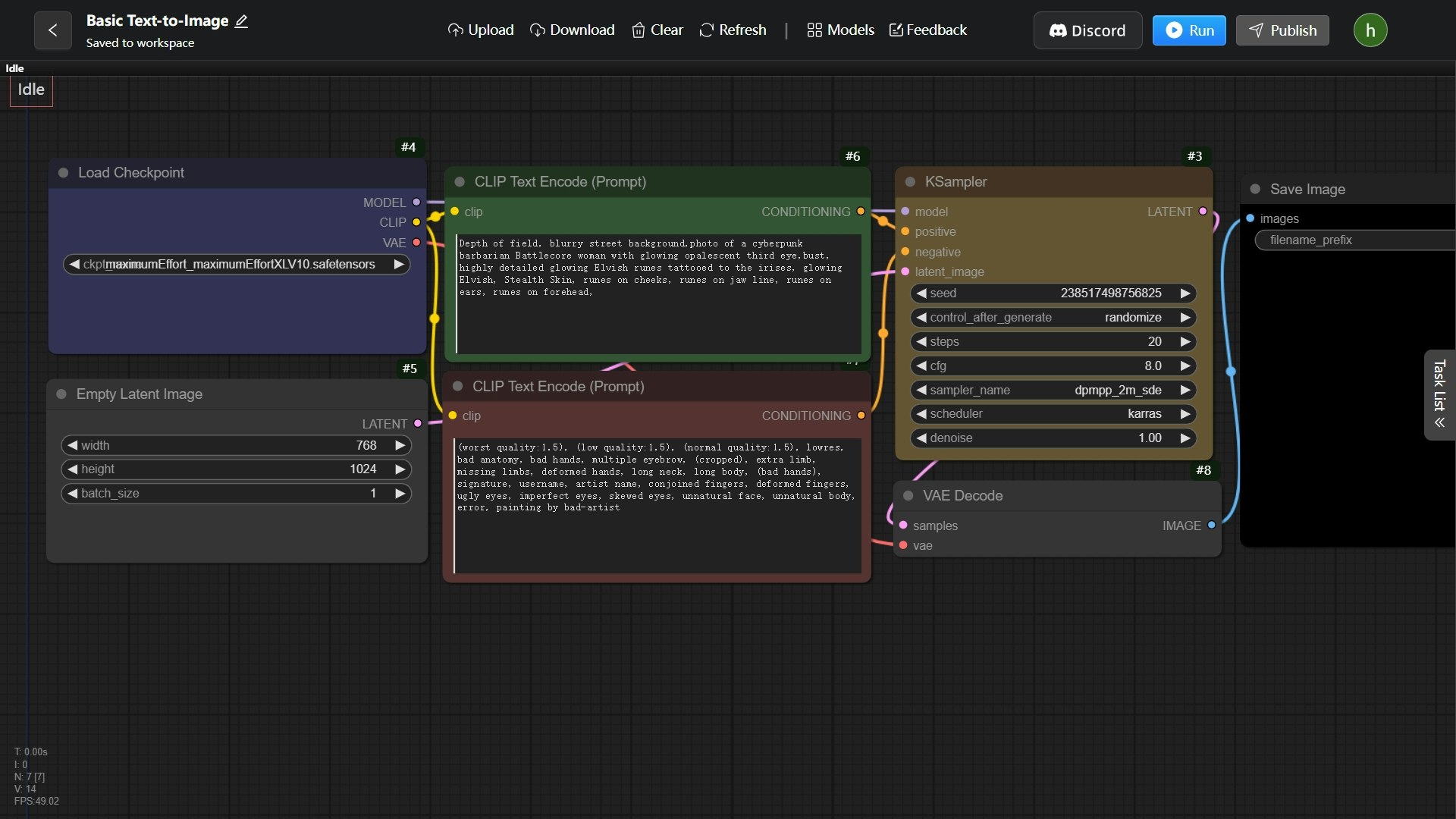Viewport: 1456px width, 819px height.
Task: Click the Refresh workflow icon
Action: point(706,30)
